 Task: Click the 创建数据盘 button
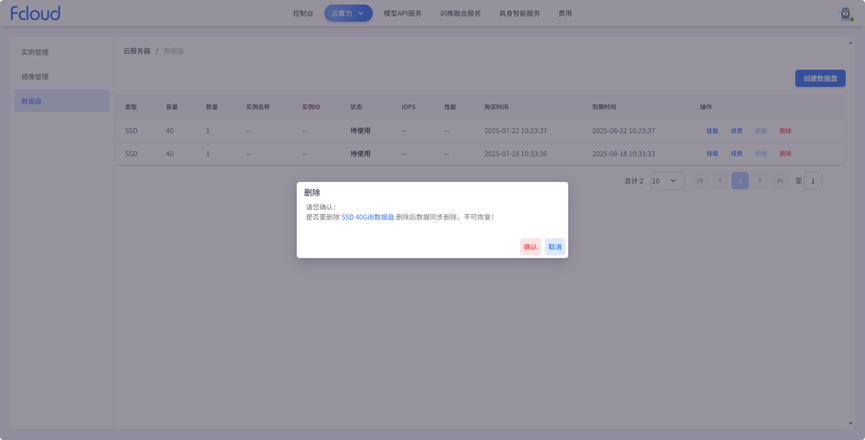click(x=820, y=78)
